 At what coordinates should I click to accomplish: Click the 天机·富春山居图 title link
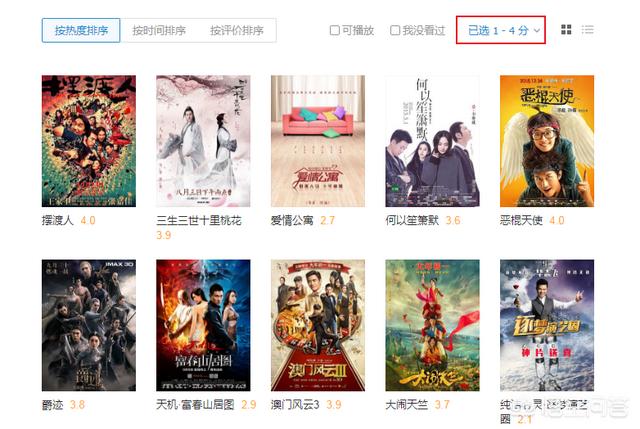pos(195,405)
